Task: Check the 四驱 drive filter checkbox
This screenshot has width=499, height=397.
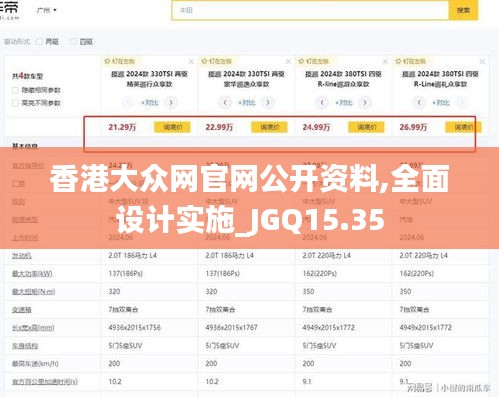Action: (x=73, y=42)
